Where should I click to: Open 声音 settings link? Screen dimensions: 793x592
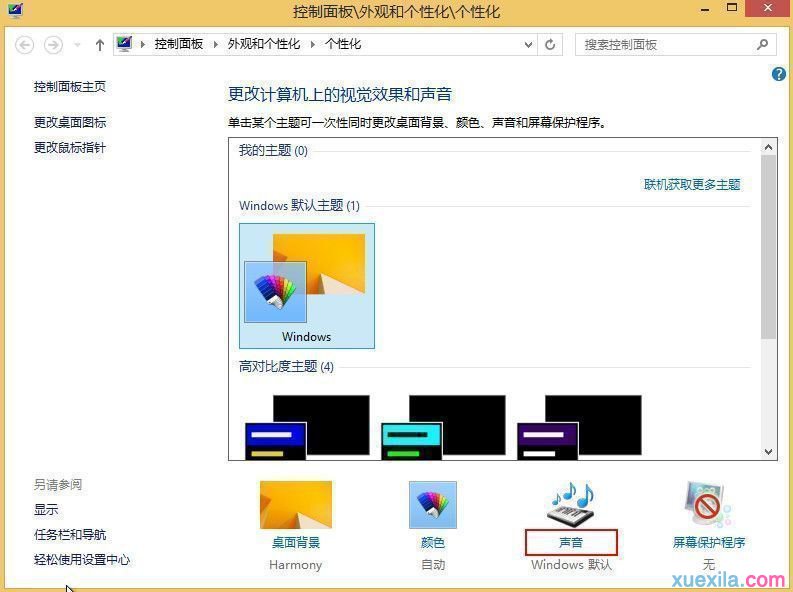[571, 542]
